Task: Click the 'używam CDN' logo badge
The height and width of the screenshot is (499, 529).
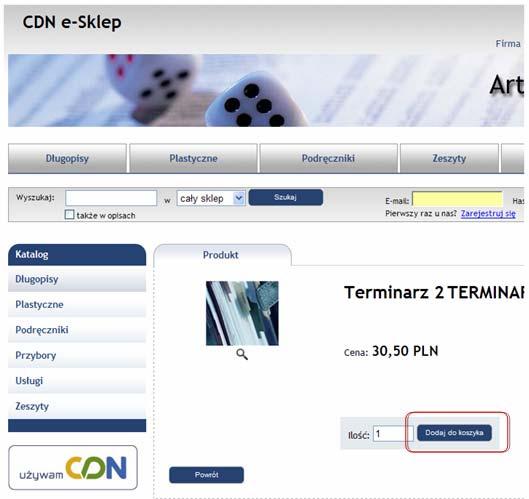Action: (73, 468)
